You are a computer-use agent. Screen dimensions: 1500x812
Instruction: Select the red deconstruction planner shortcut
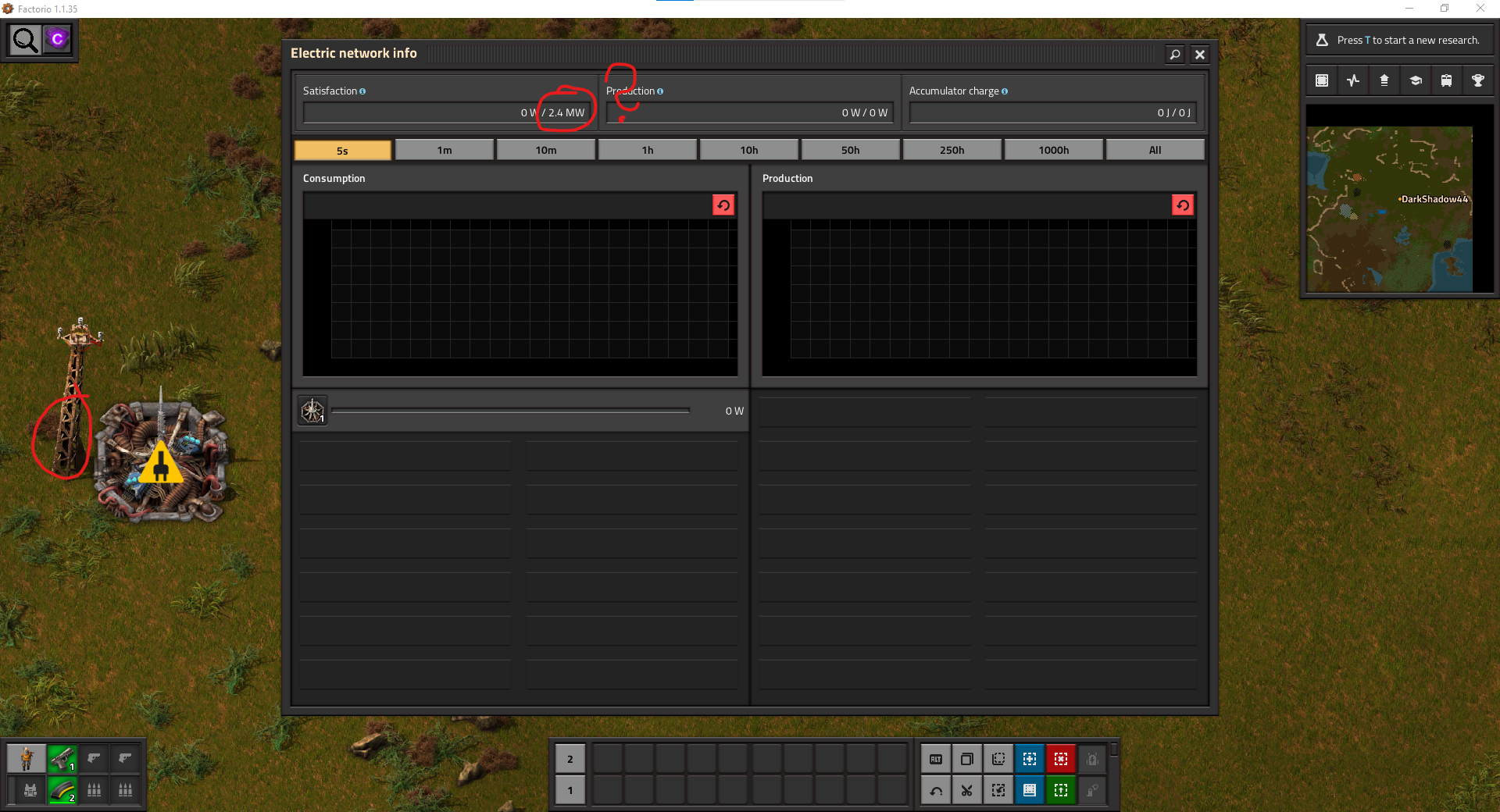(1061, 759)
